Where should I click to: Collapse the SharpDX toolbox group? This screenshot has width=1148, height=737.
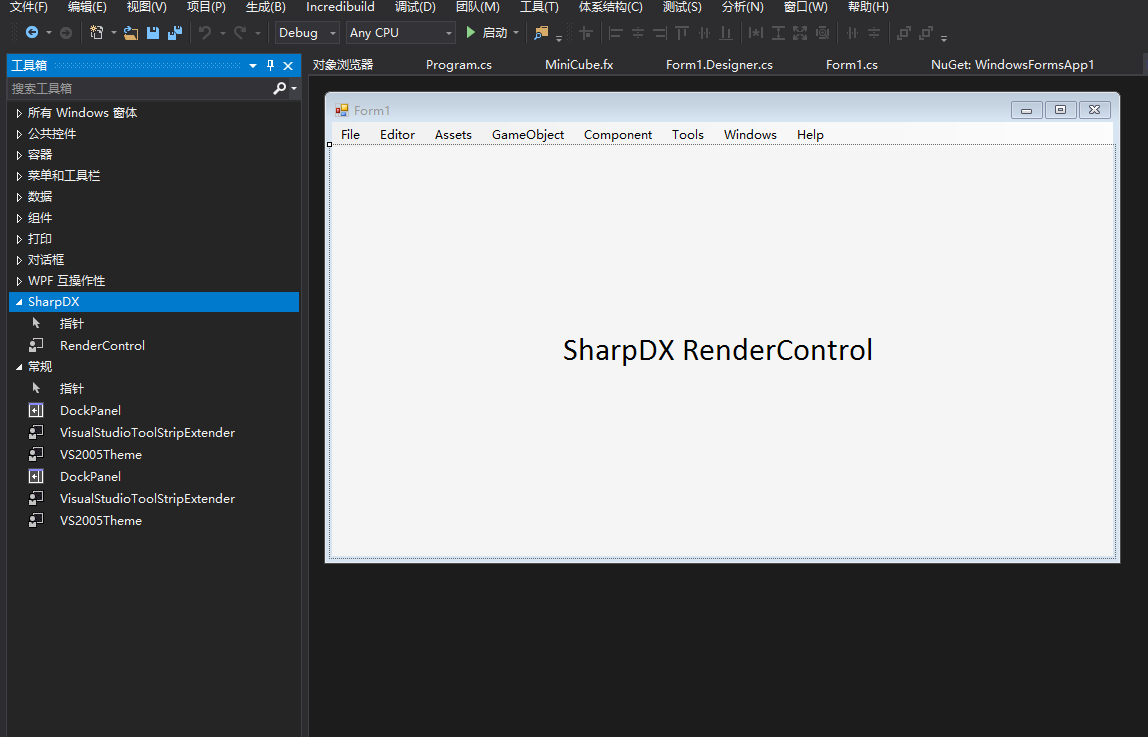(x=19, y=302)
